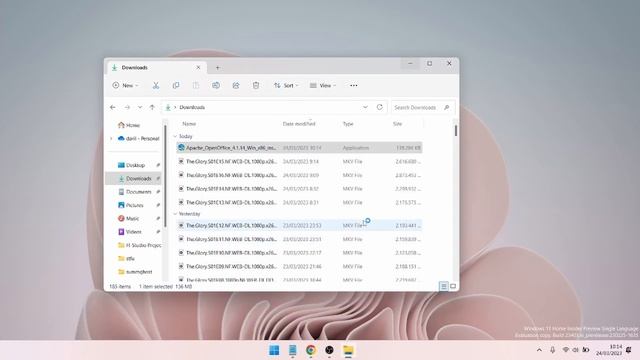Open the Windows Start menu
This screenshot has height=360, width=640.
[274, 350]
